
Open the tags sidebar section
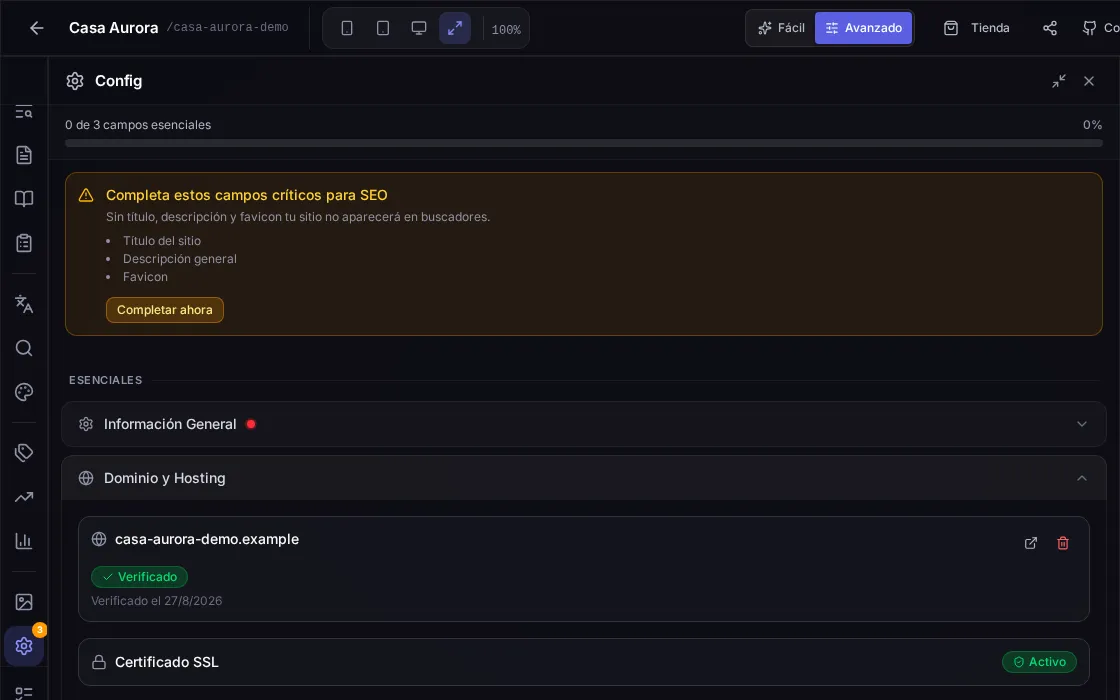click(24, 452)
